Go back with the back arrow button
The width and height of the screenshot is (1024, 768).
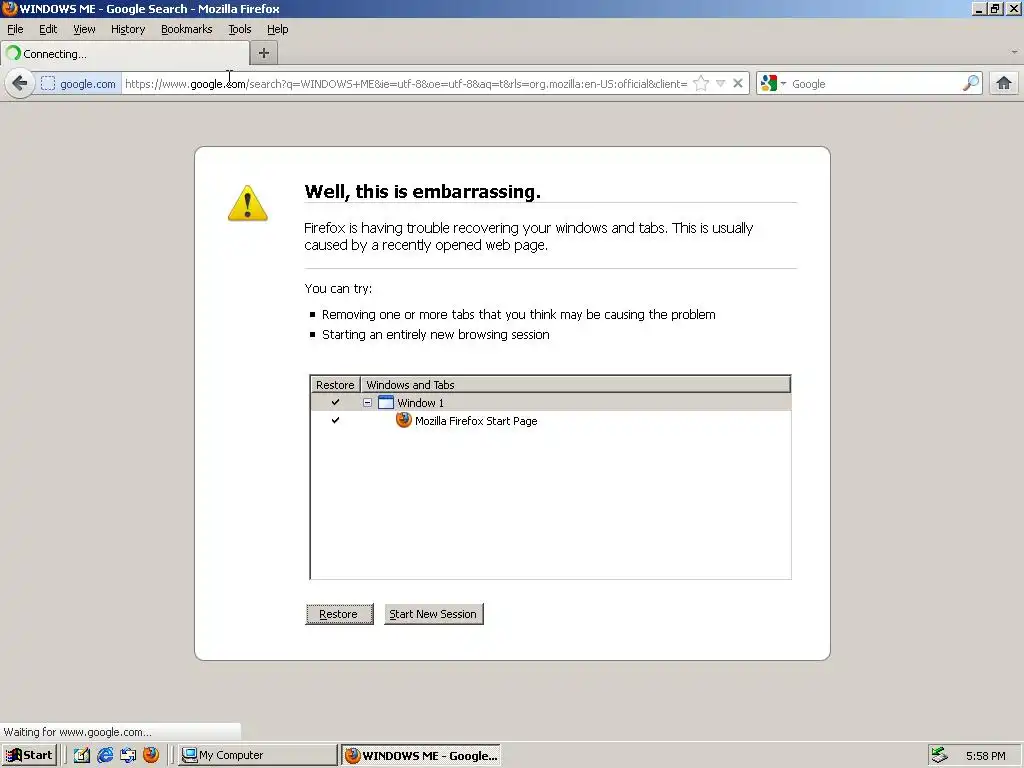click(20, 84)
